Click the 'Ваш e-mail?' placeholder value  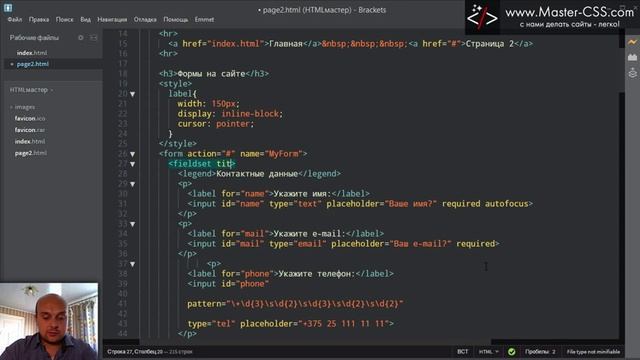[x=420, y=244]
